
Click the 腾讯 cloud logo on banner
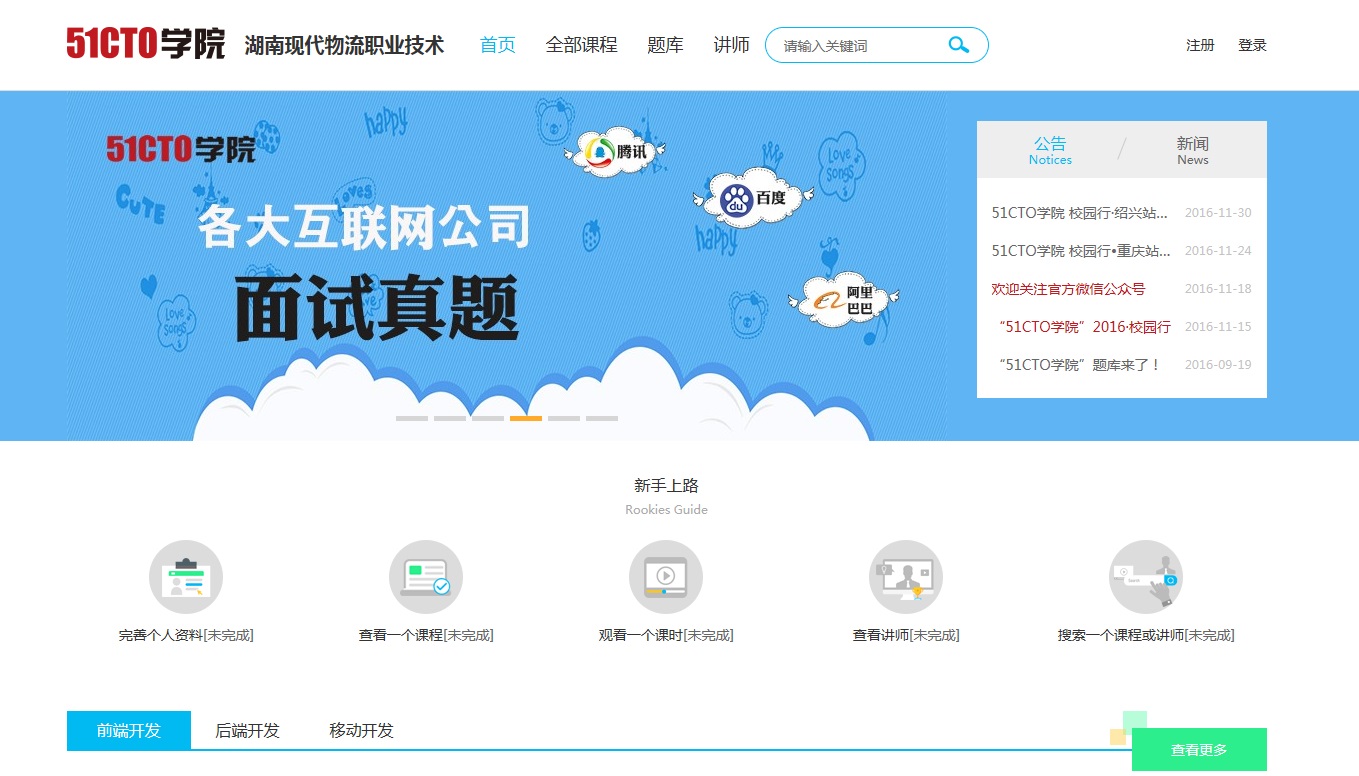pyautogui.click(x=614, y=152)
